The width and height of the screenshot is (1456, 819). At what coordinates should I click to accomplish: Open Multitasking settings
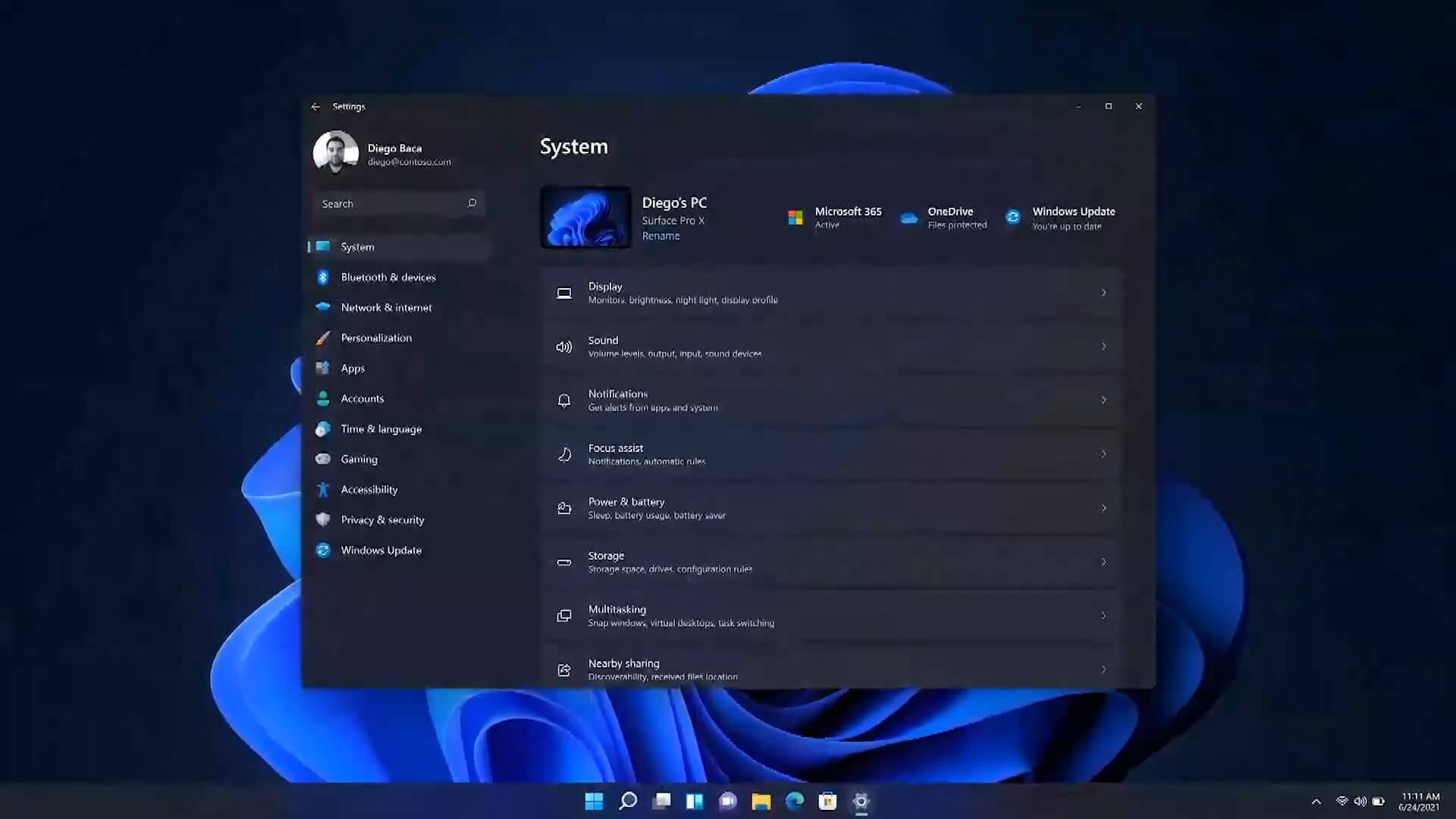point(830,615)
